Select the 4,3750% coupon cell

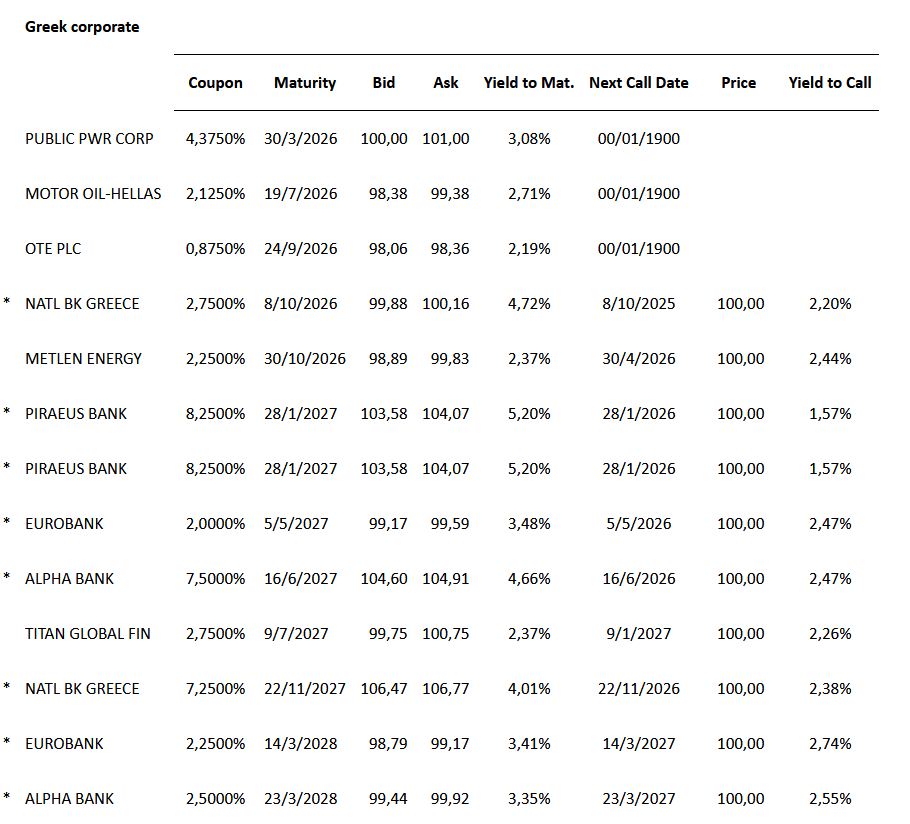point(215,139)
